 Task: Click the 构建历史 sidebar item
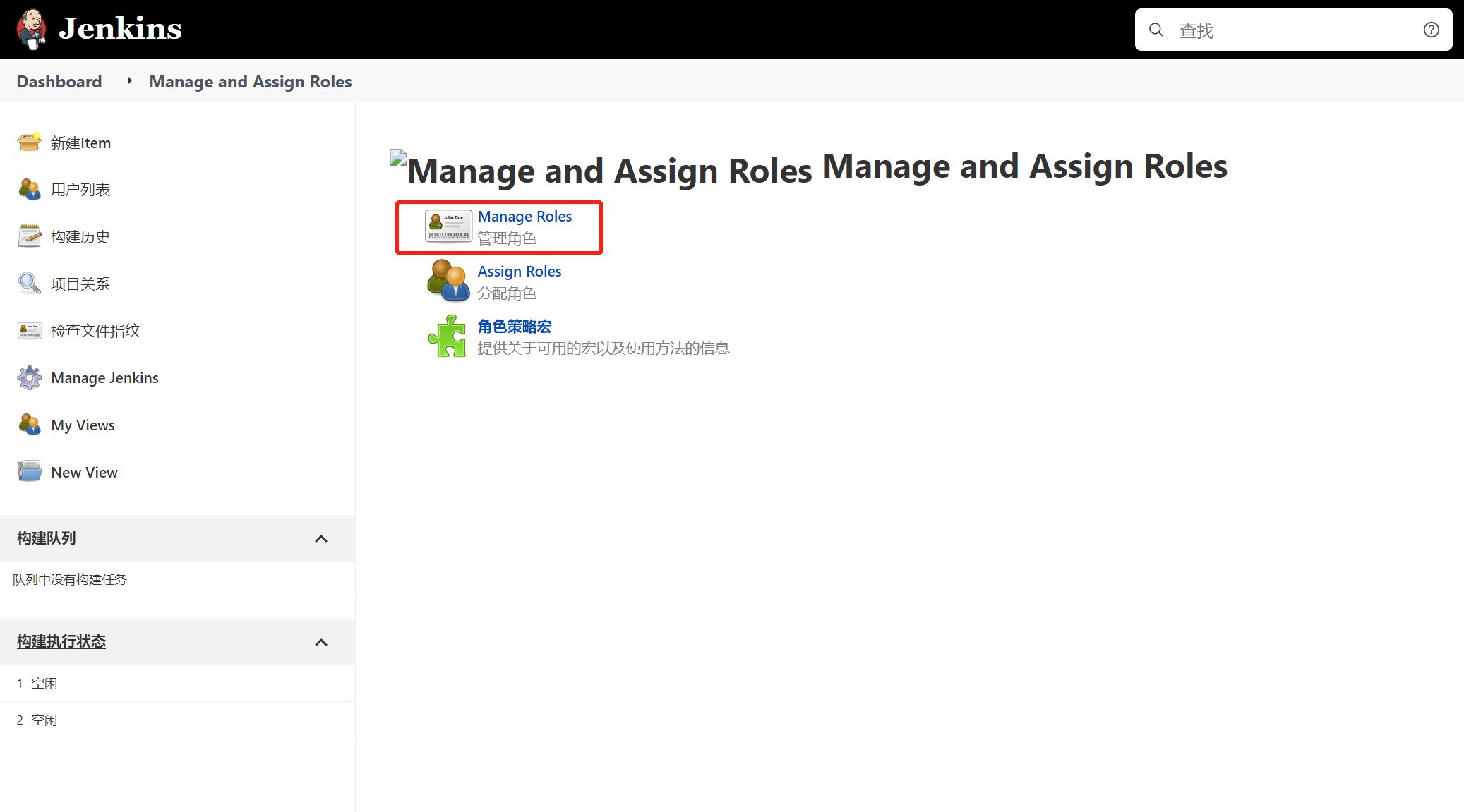80,236
